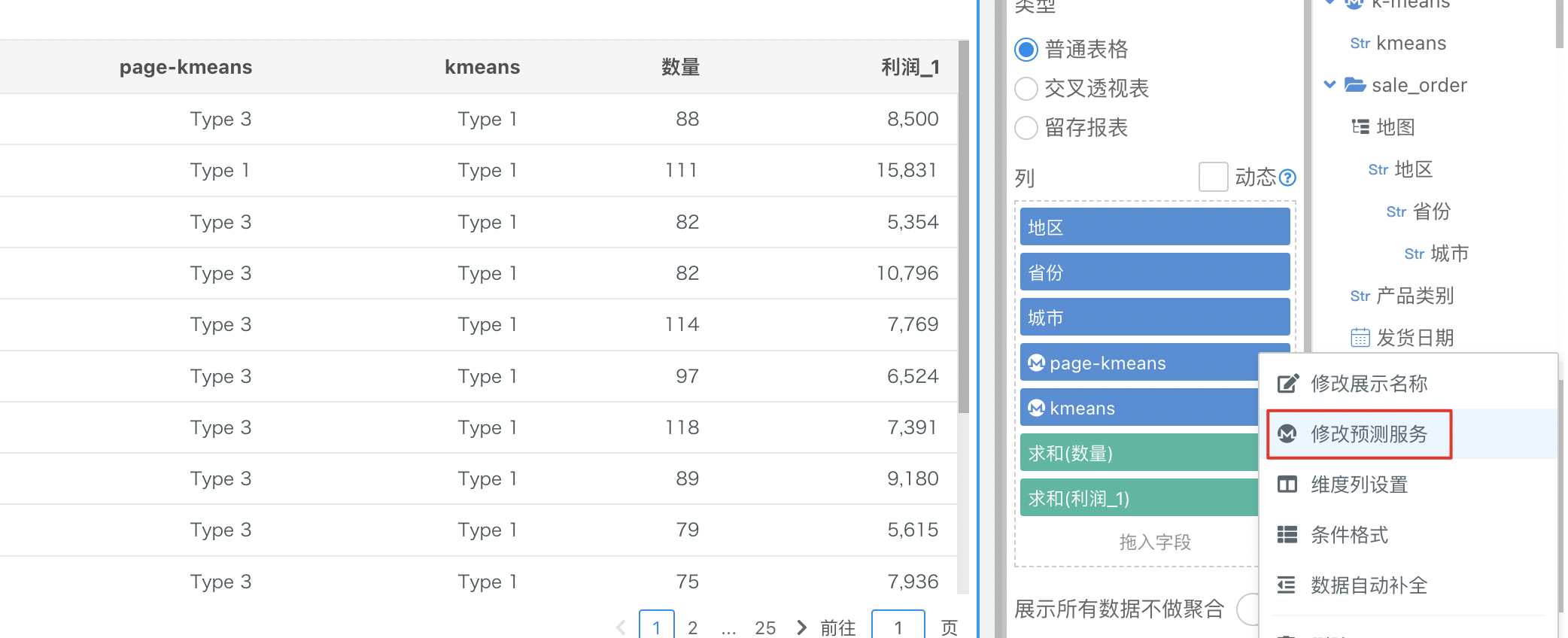Viewport: 1568px width, 638px height.
Task: Choose 数据自动补全 from the context menu
Action: click(1408, 585)
